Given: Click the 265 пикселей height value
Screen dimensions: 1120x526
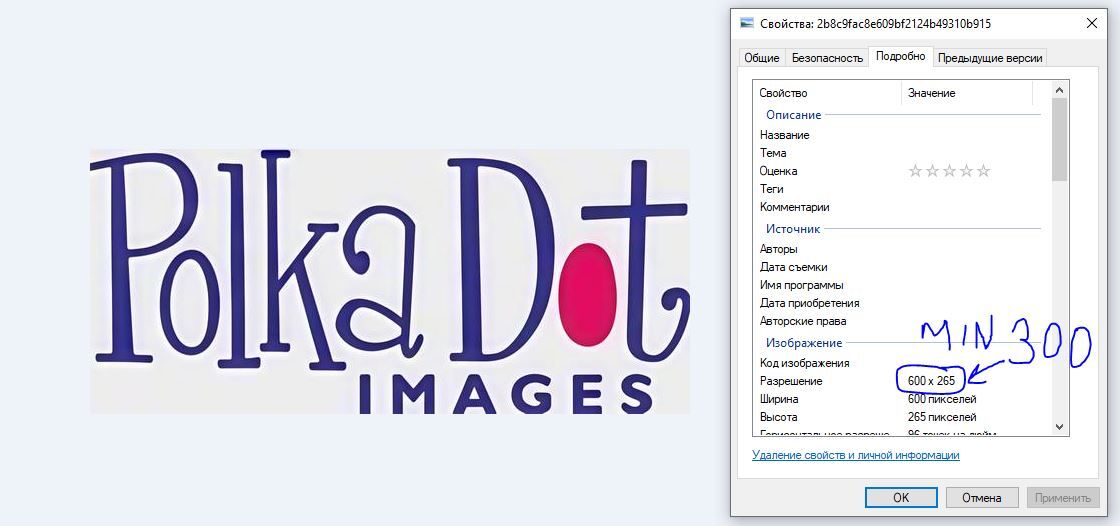Looking at the screenshot, I should [942, 417].
